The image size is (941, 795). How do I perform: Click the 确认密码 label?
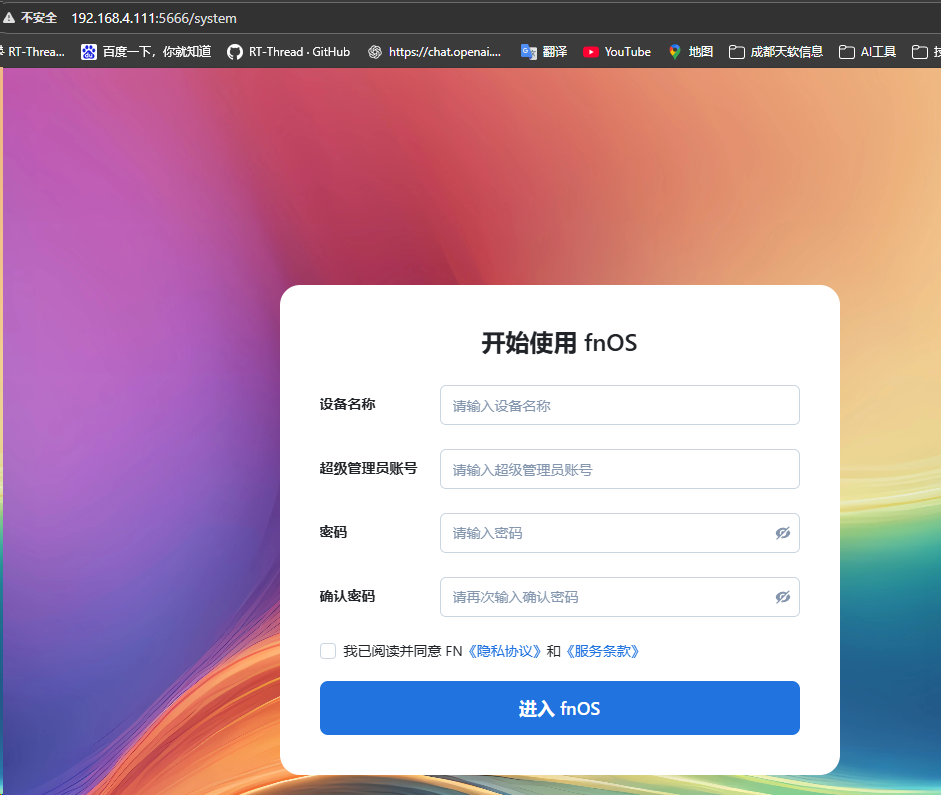347,596
